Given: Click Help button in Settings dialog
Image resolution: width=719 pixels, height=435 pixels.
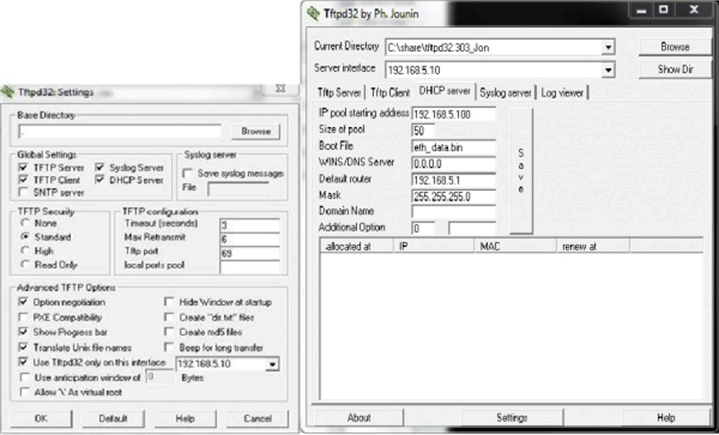Looking at the screenshot, I should tap(185, 418).
